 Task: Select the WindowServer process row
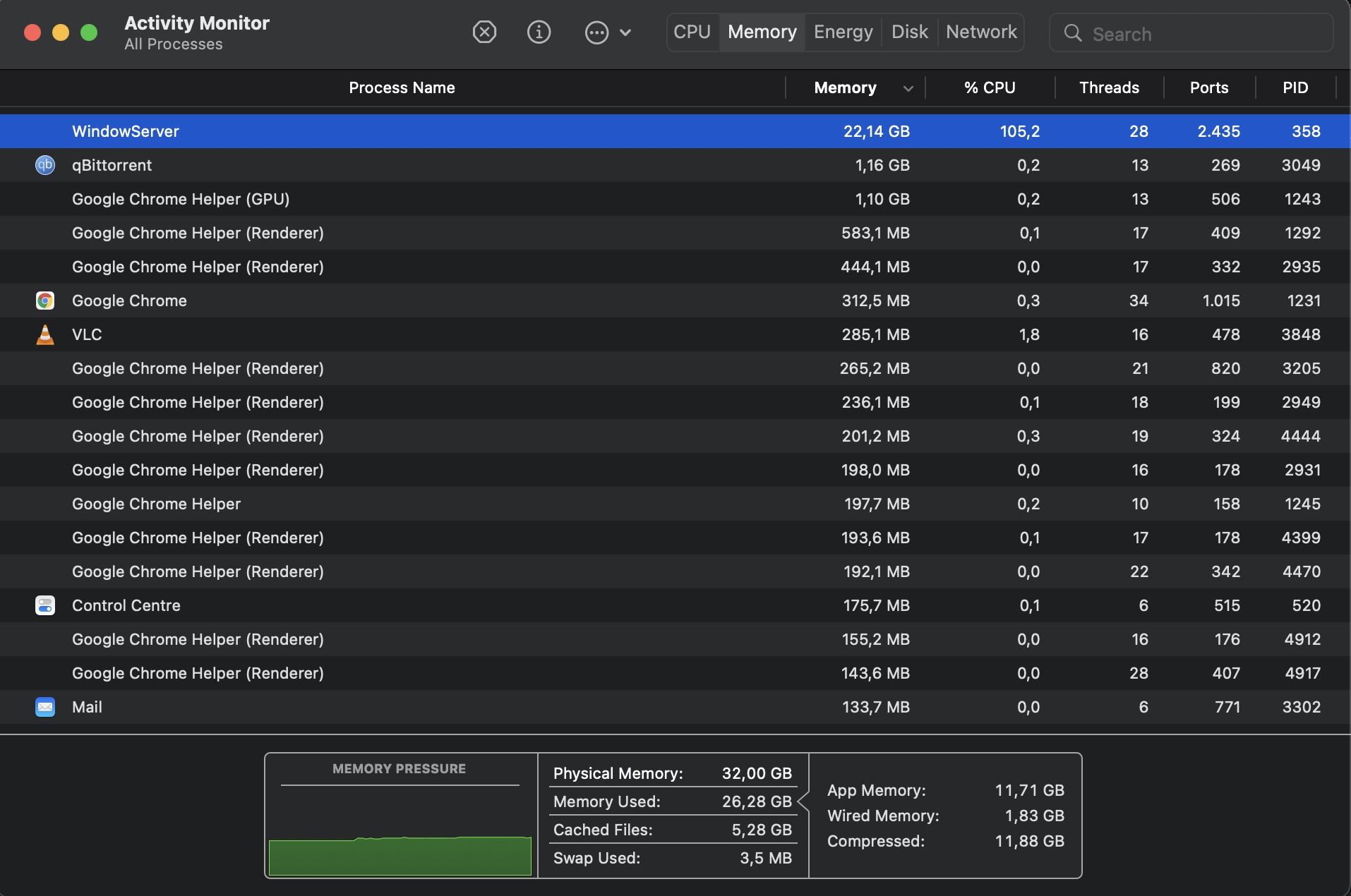(x=675, y=131)
